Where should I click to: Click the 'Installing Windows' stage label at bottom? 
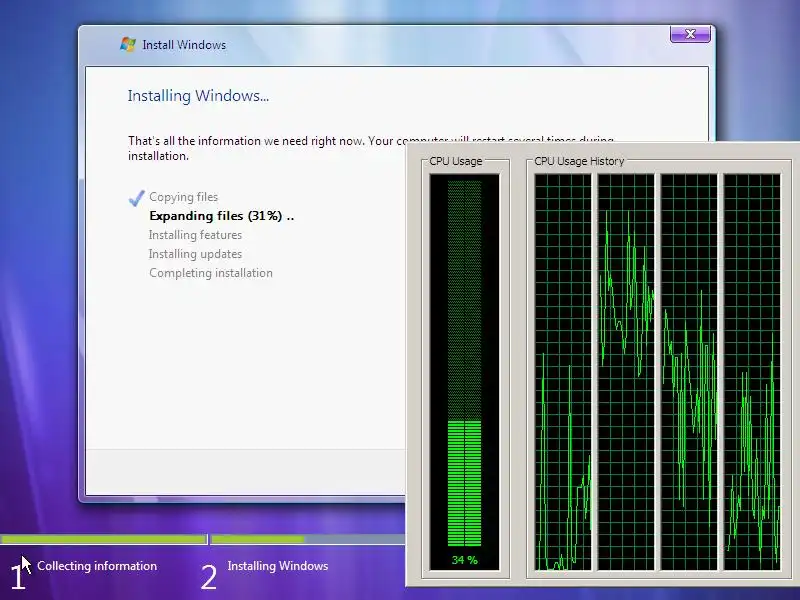pyautogui.click(x=278, y=566)
